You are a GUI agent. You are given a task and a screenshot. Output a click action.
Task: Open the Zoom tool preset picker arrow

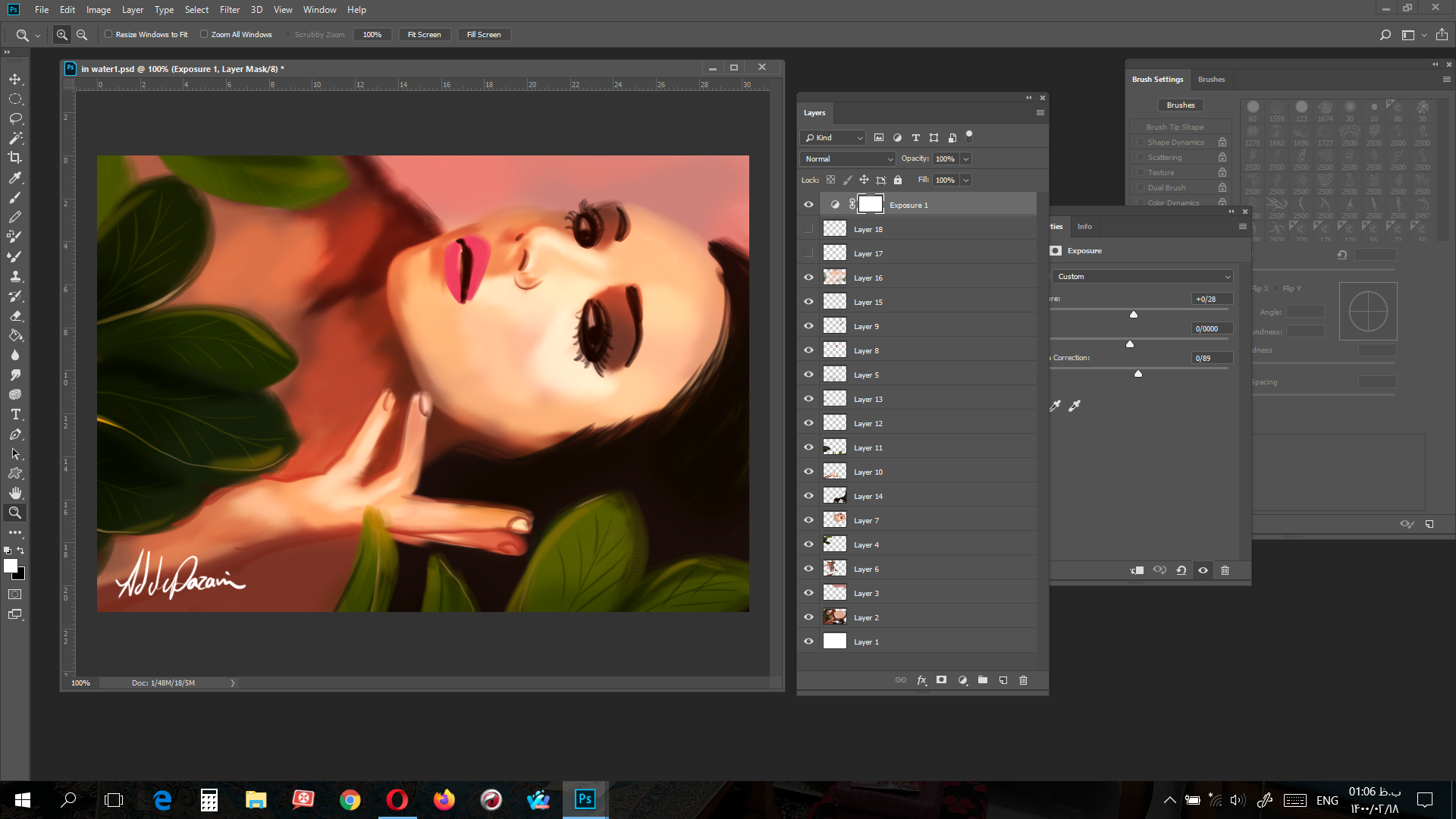[x=38, y=36]
